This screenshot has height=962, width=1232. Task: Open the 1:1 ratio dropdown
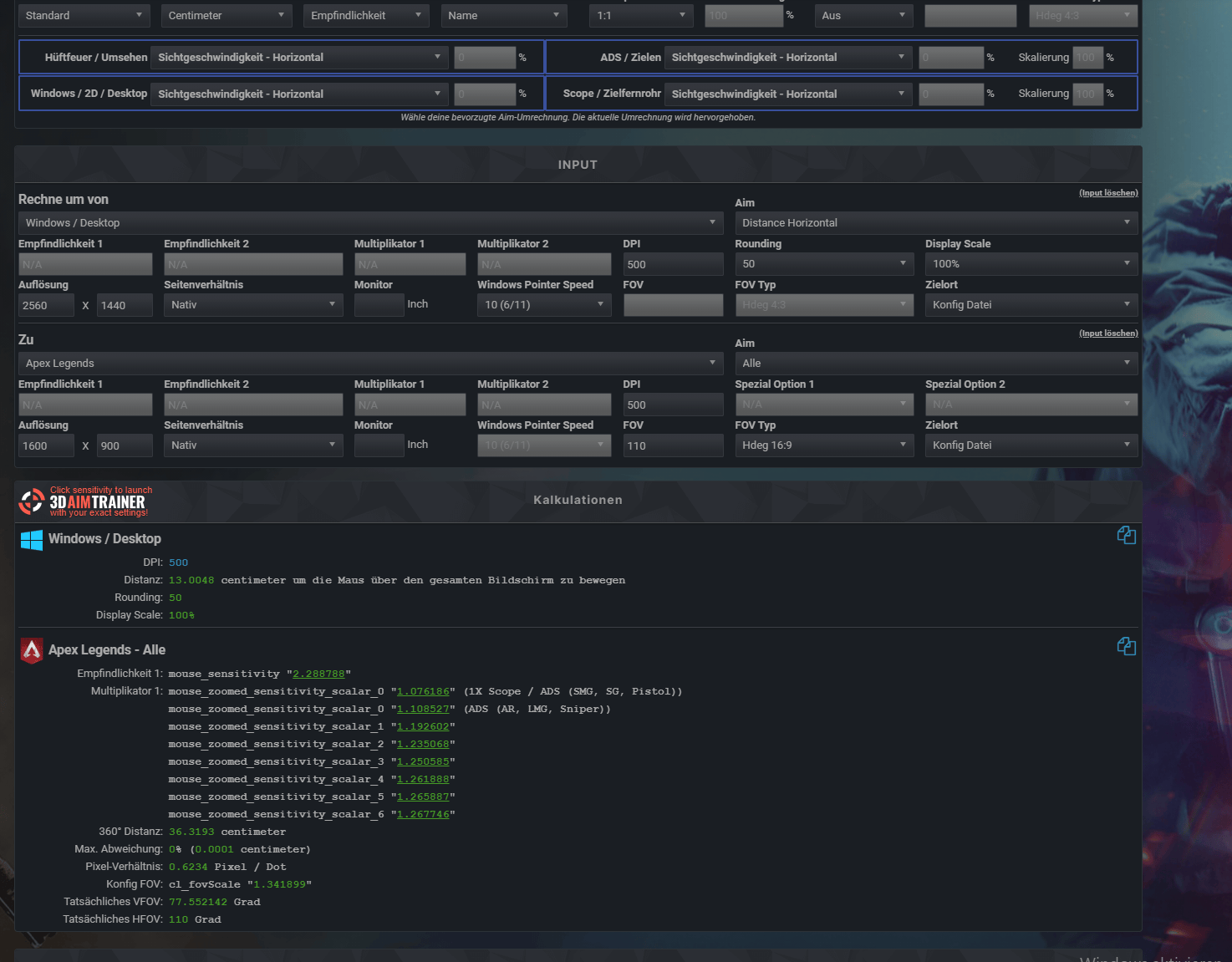click(642, 16)
